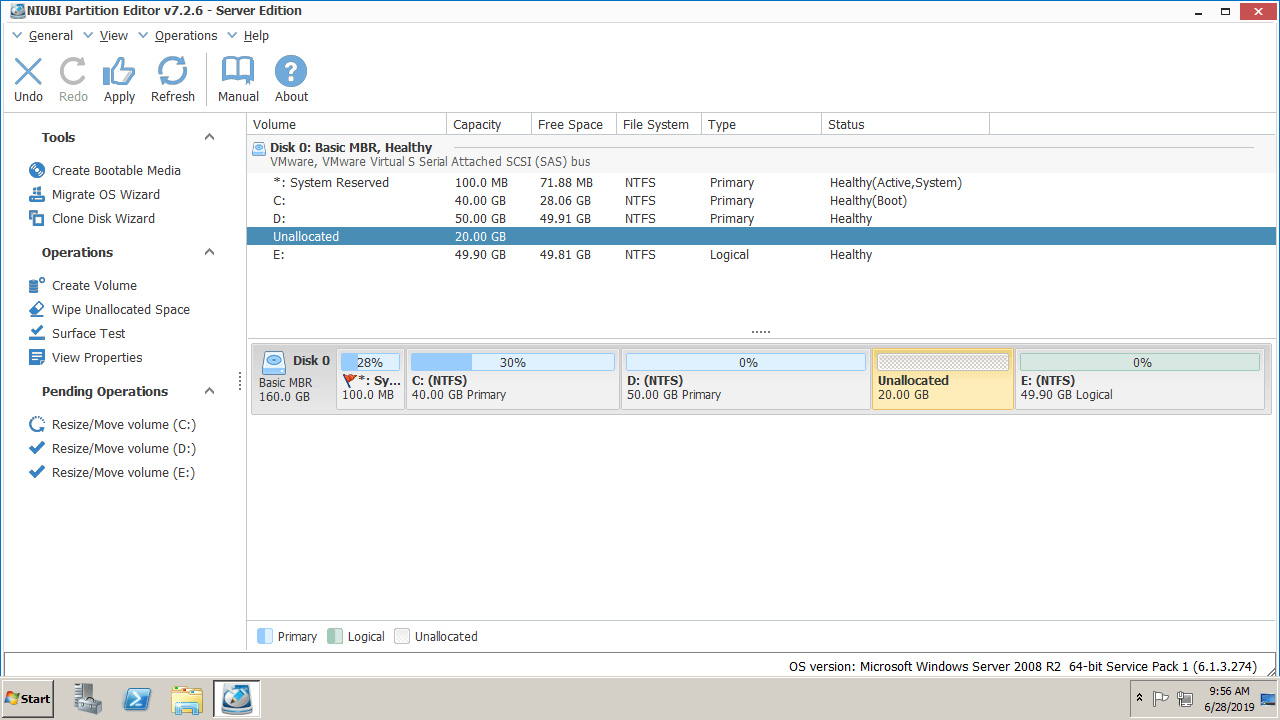Click Create Volume in Operations
Image resolution: width=1280 pixels, height=720 pixels.
[94, 286]
